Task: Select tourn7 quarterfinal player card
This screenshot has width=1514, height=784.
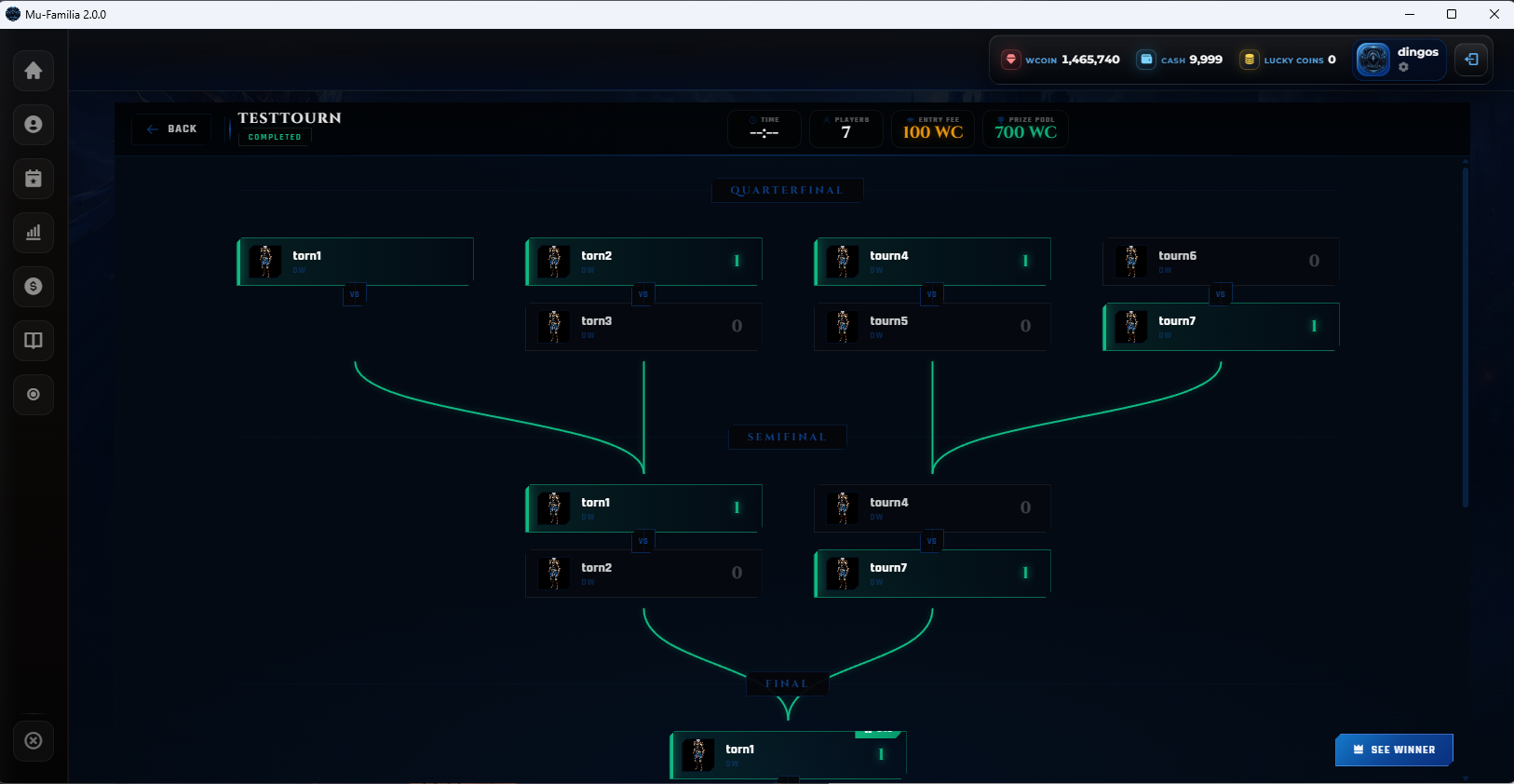Action: tap(1221, 327)
